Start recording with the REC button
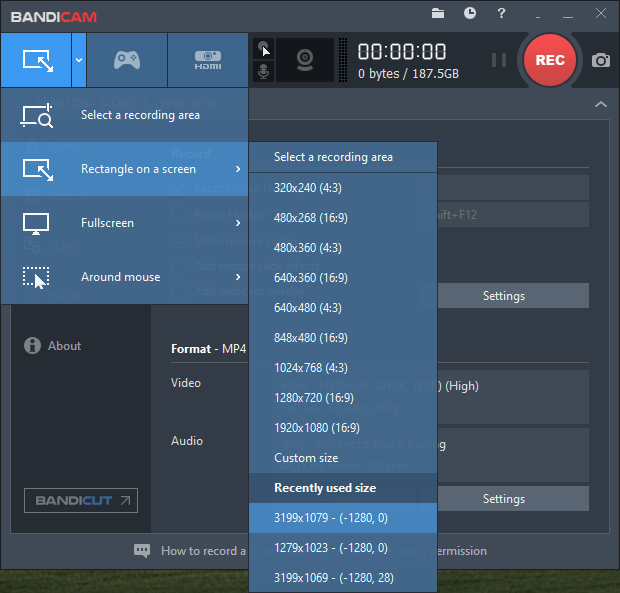The width and height of the screenshot is (620, 593). point(550,60)
